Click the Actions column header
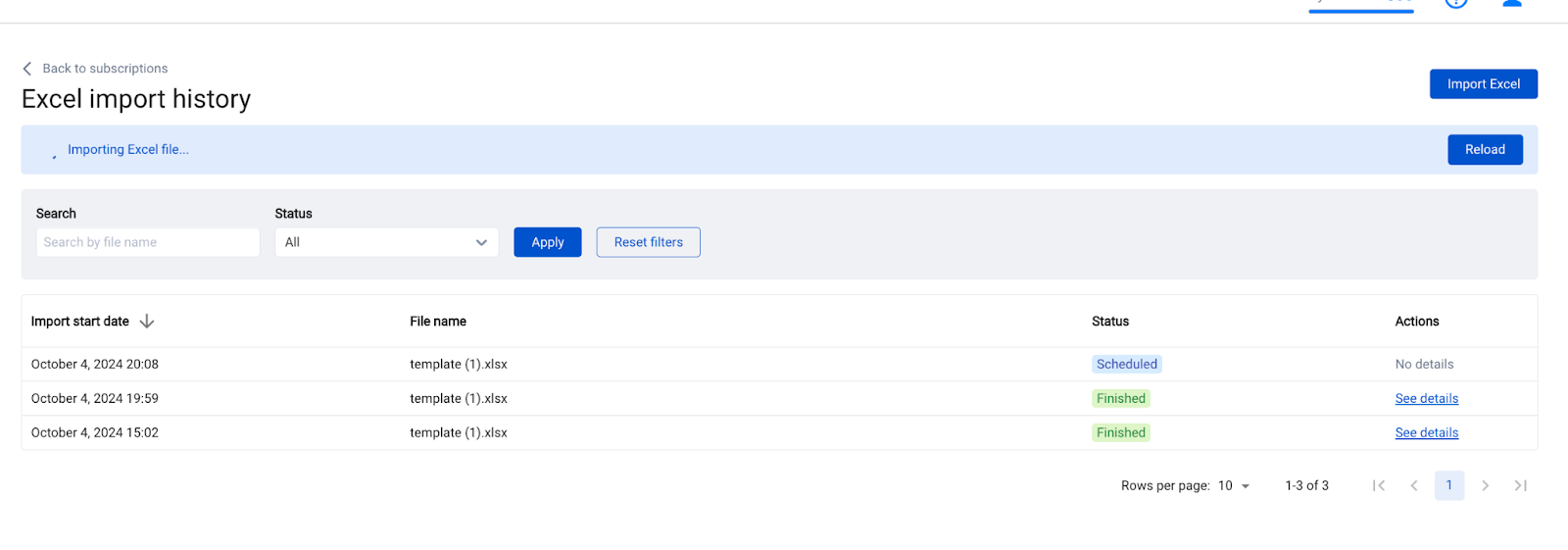This screenshot has width=1568, height=550. click(1417, 322)
